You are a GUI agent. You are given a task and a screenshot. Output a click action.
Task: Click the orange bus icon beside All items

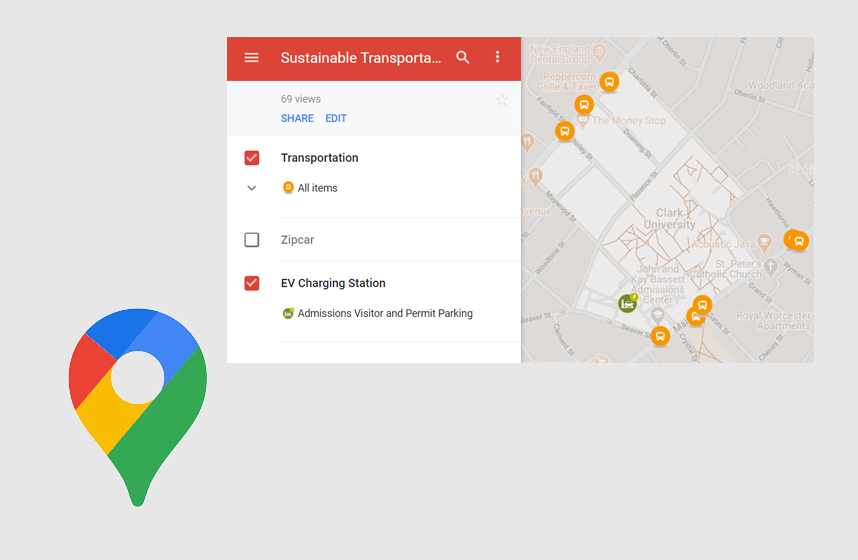(288, 188)
